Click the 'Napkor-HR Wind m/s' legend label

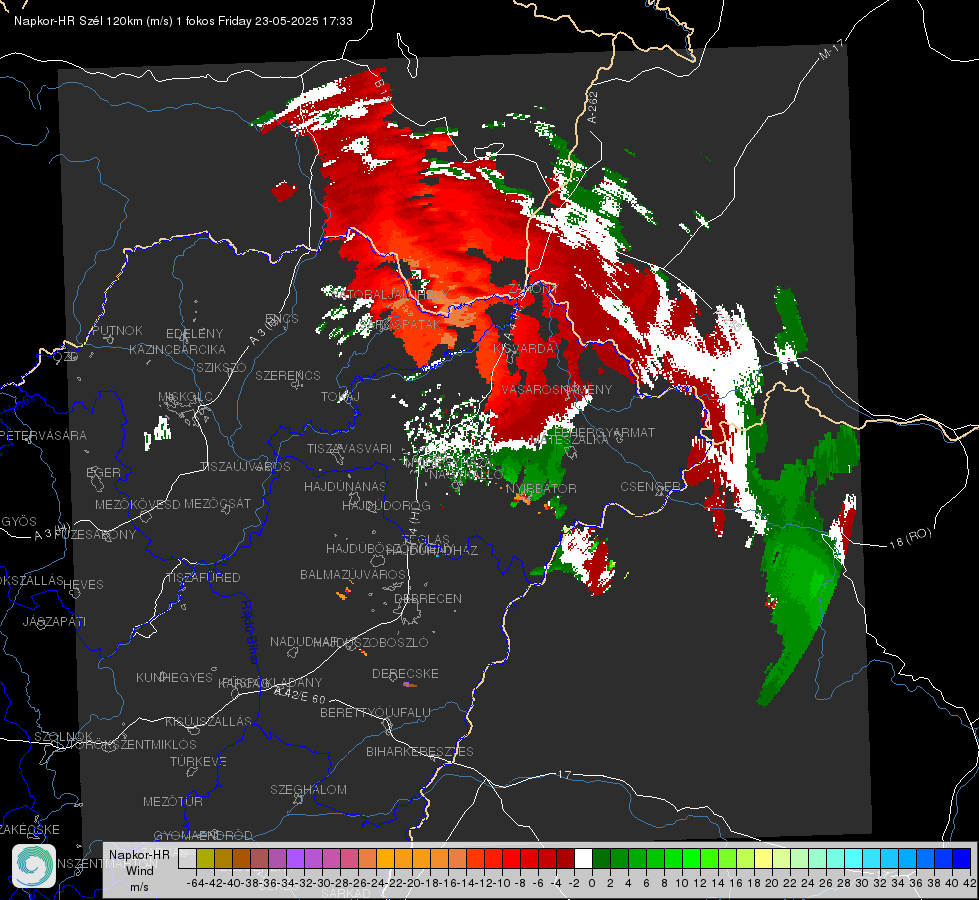139,870
